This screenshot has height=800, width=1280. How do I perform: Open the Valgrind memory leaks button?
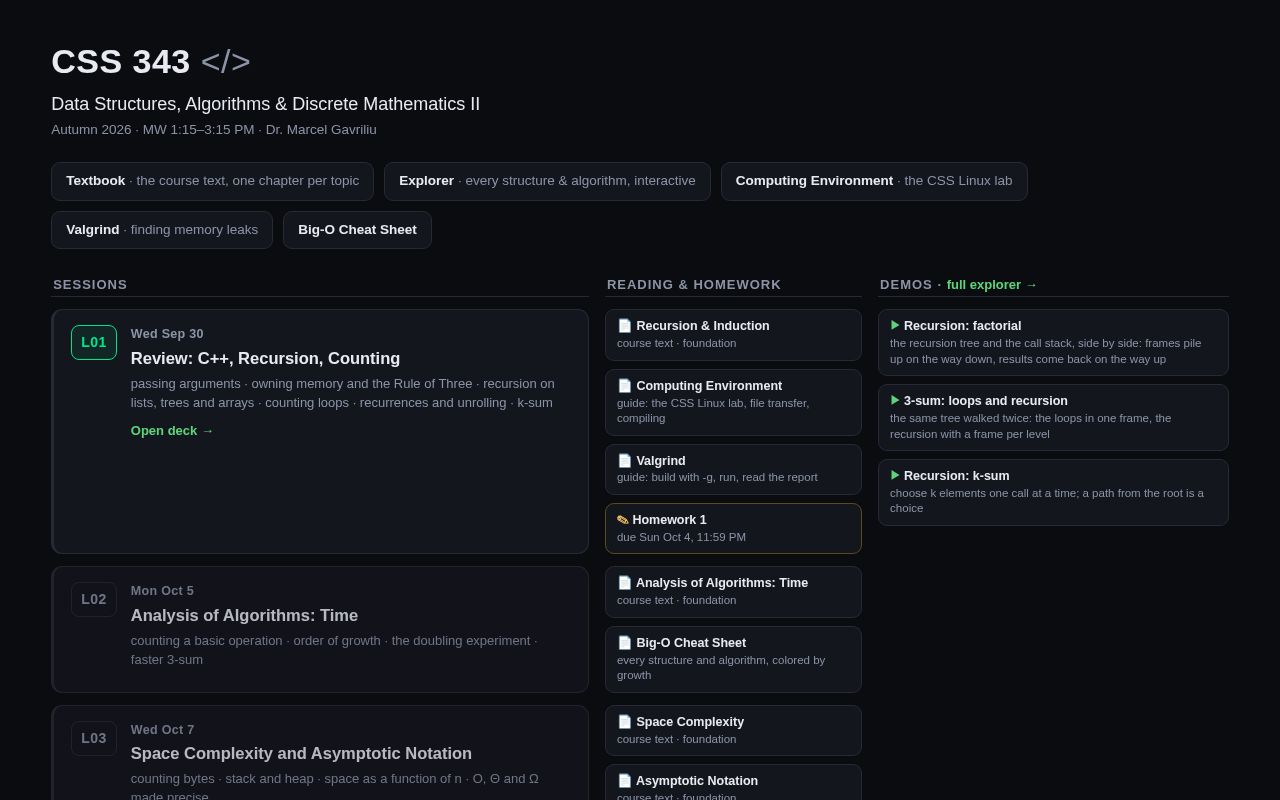(x=162, y=230)
